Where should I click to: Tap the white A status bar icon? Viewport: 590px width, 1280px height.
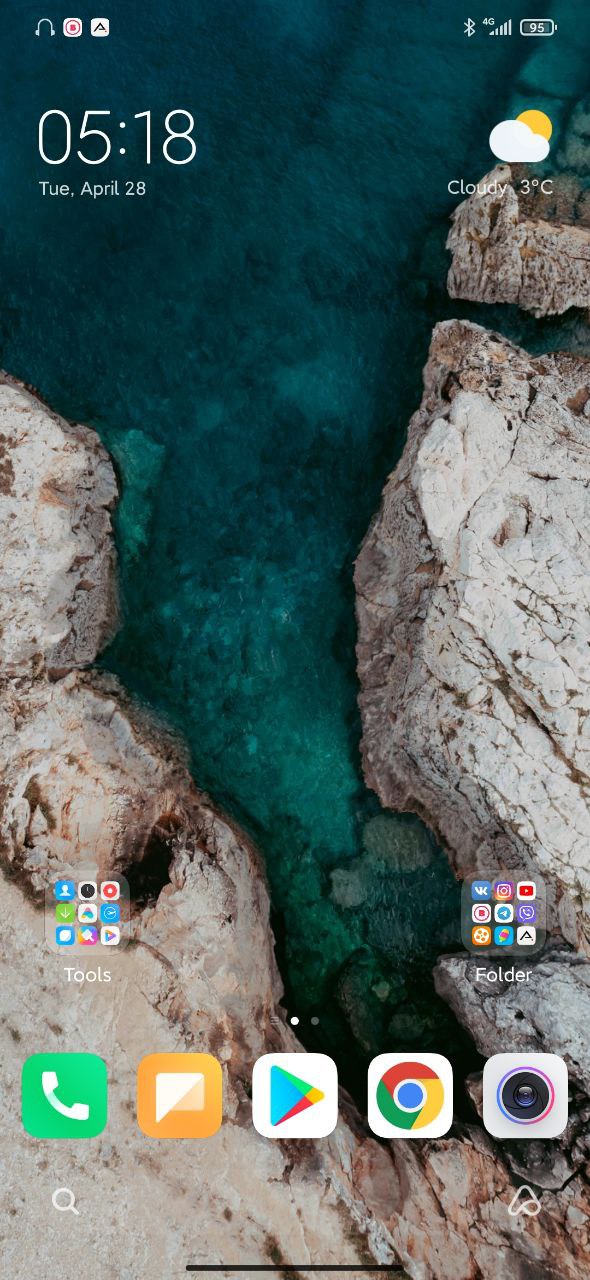click(100, 28)
